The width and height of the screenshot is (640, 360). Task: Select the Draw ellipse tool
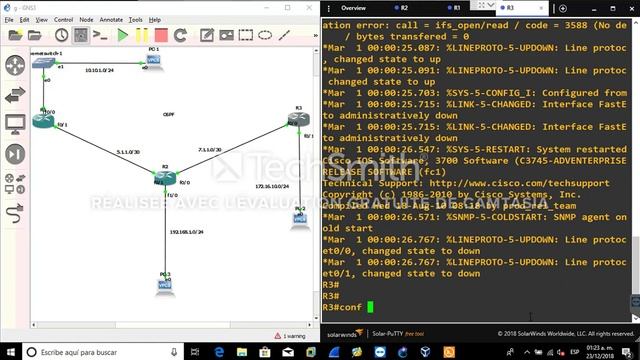pos(265,35)
